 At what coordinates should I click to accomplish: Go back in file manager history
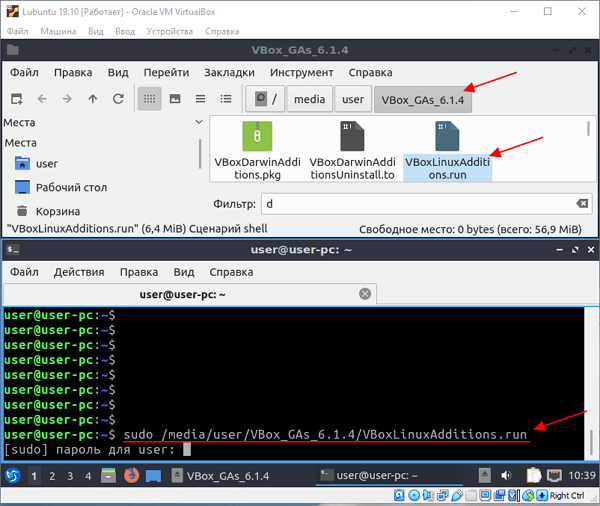pyautogui.click(x=42, y=99)
